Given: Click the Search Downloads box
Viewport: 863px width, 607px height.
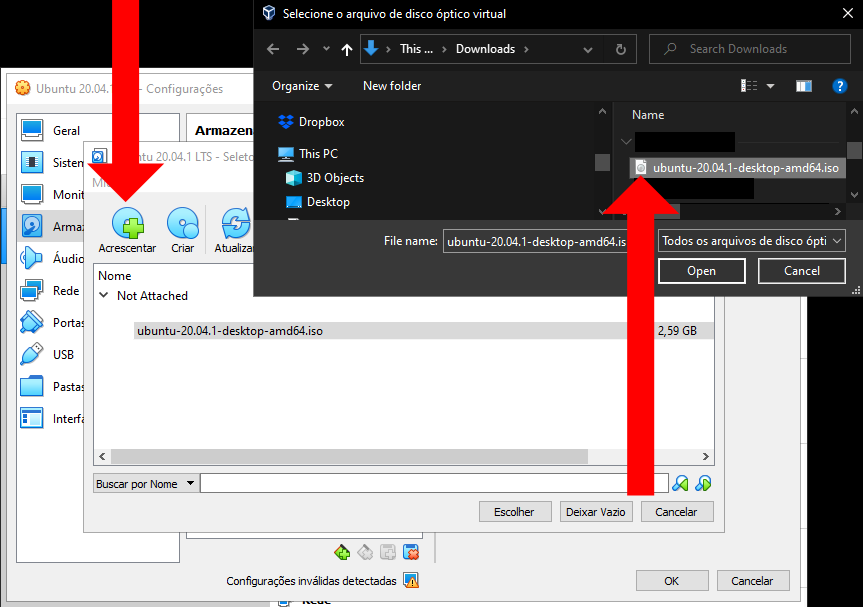Looking at the screenshot, I should tap(750, 49).
